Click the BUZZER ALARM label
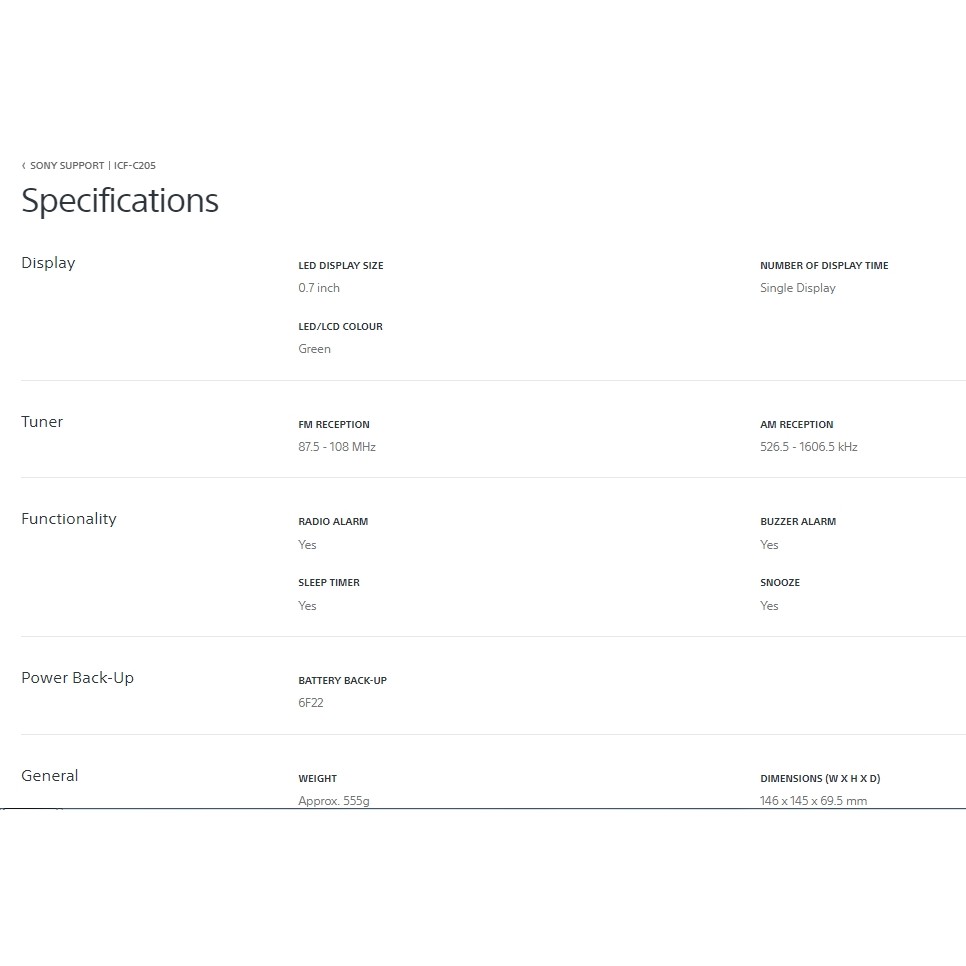This screenshot has height=966, width=966. click(x=798, y=522)
